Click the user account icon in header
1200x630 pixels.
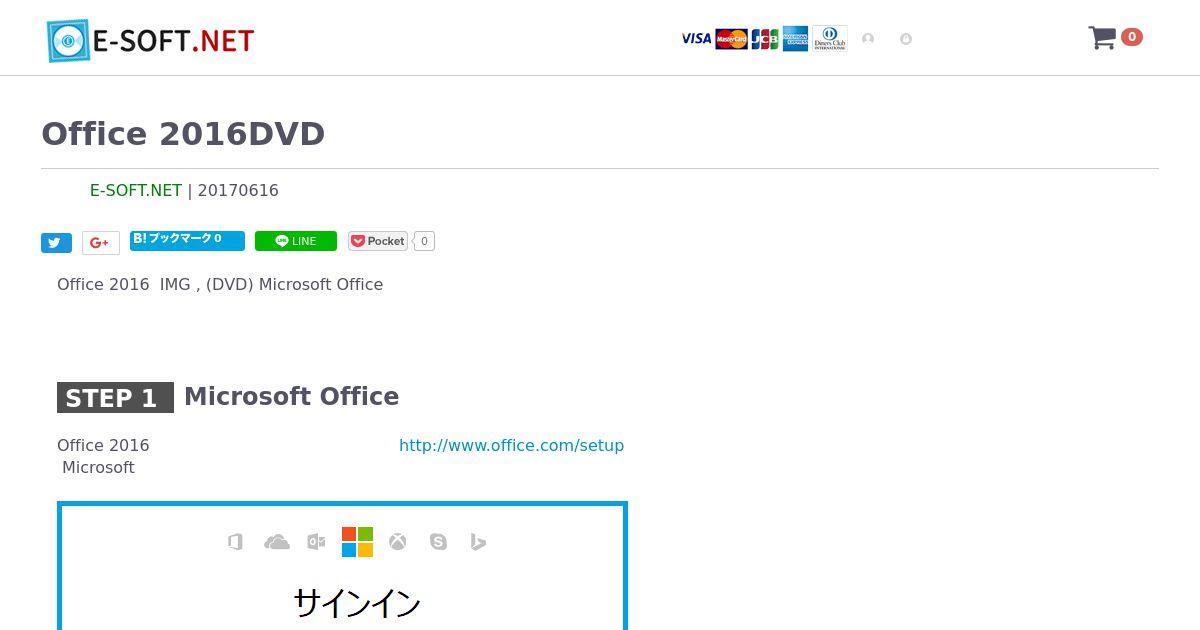pos(868,39)
